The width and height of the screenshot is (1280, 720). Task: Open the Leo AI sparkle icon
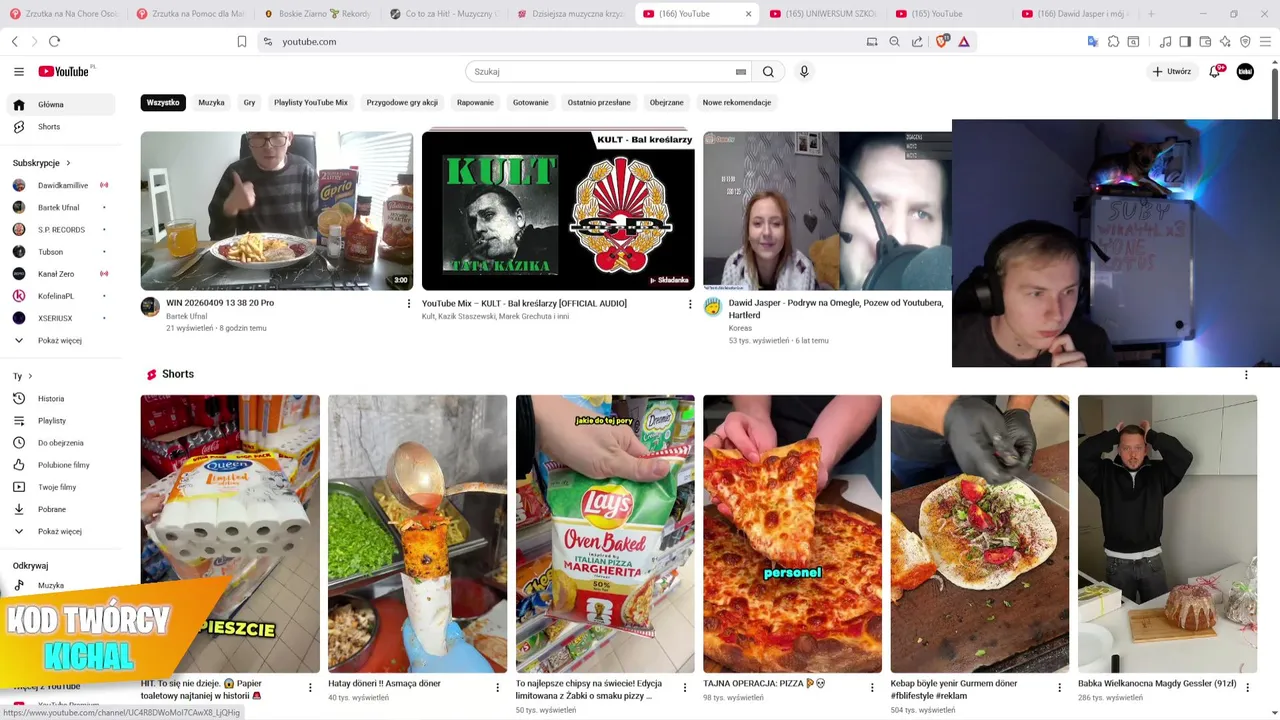pyautogui.click(x=1225, y=41)
